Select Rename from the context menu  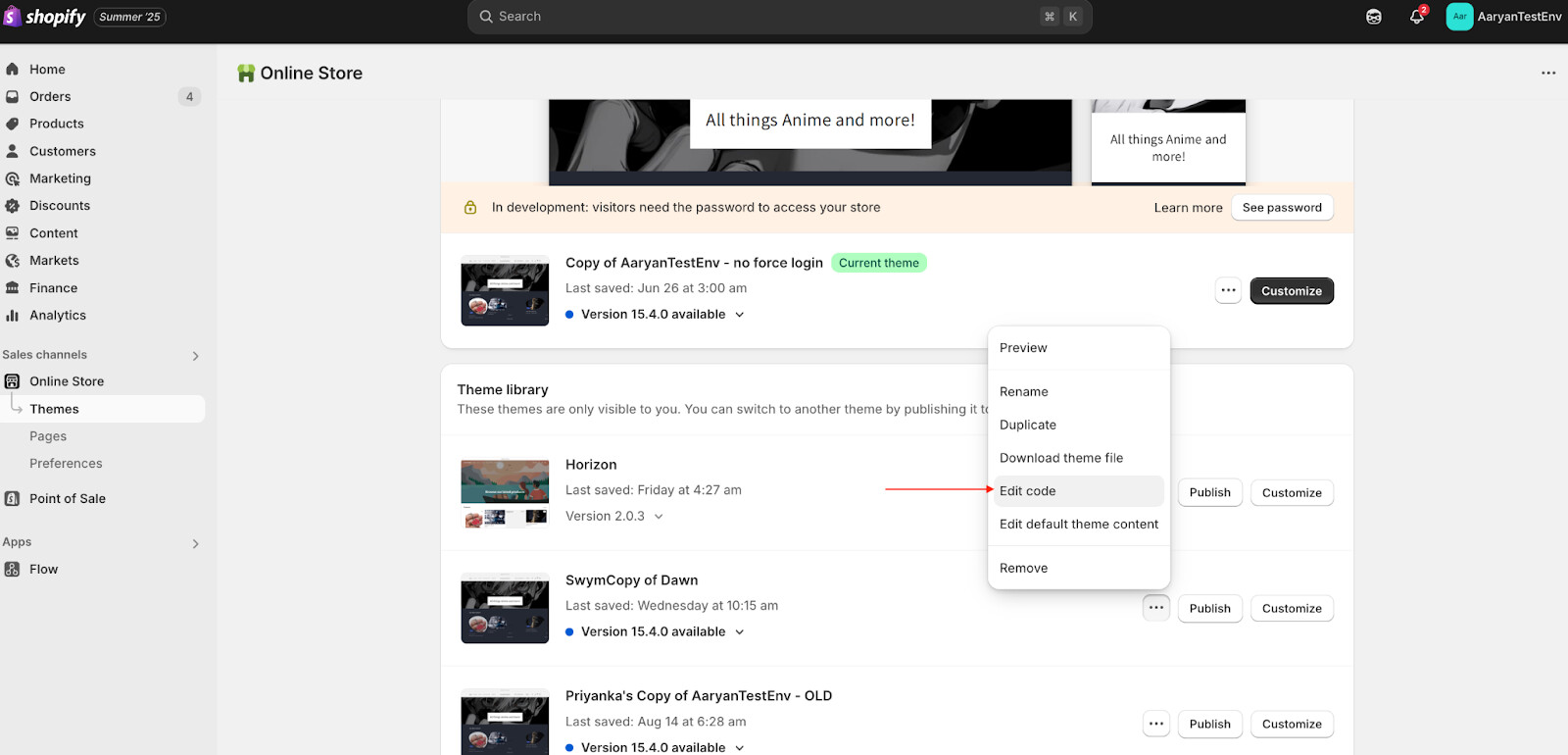pyautogui.click(x=1078, y=391)
